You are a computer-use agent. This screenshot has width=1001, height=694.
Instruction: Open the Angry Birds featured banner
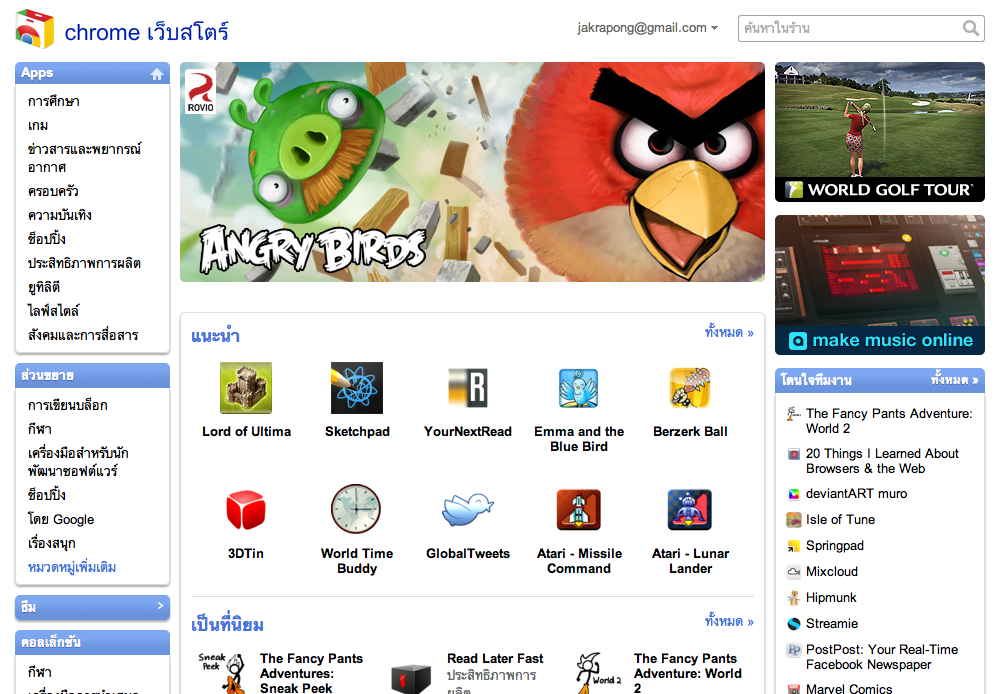[x=472, y=172]
